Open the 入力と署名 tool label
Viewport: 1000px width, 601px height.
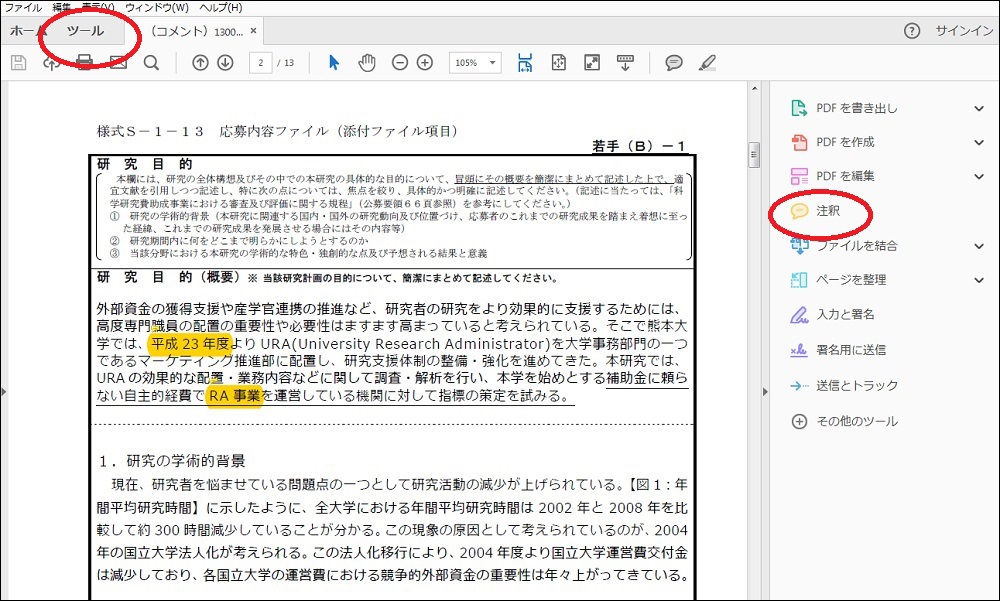[x=846, y=315]
